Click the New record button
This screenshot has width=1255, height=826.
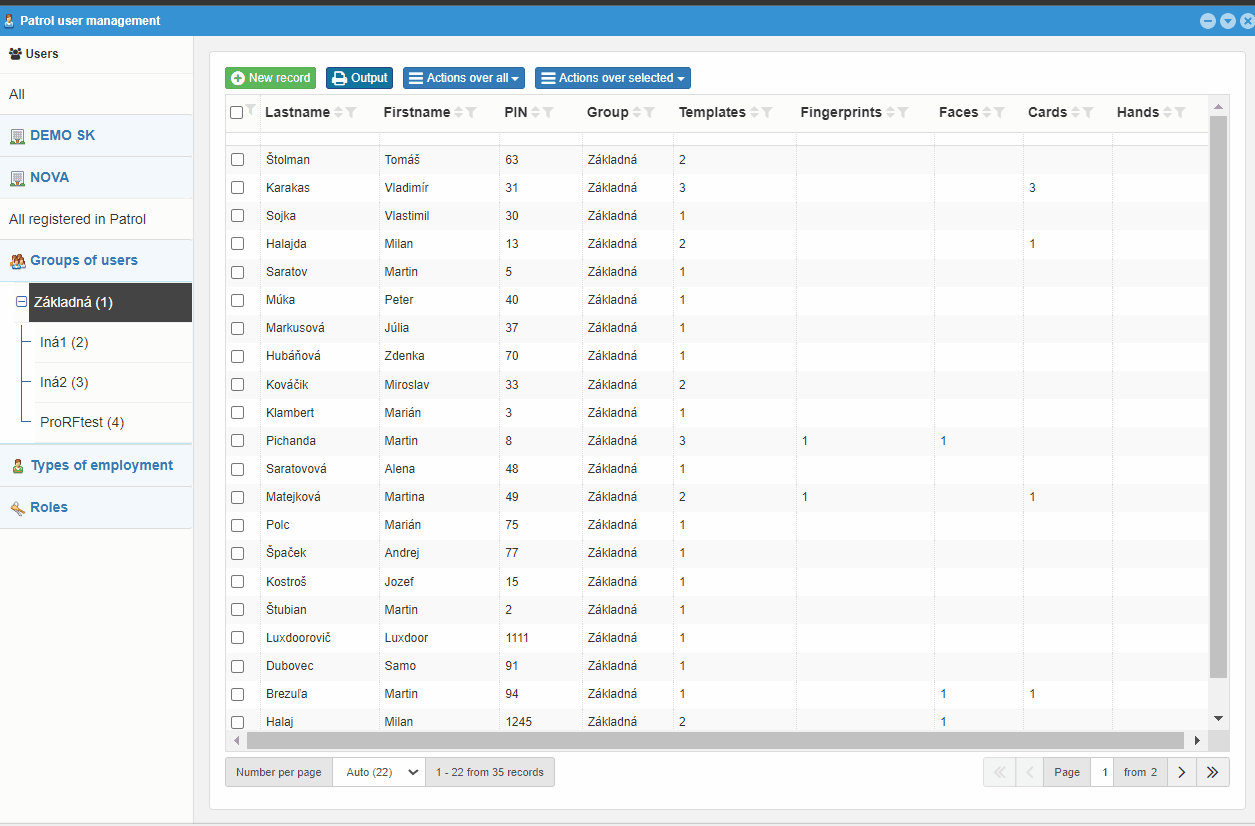(270, 78)
